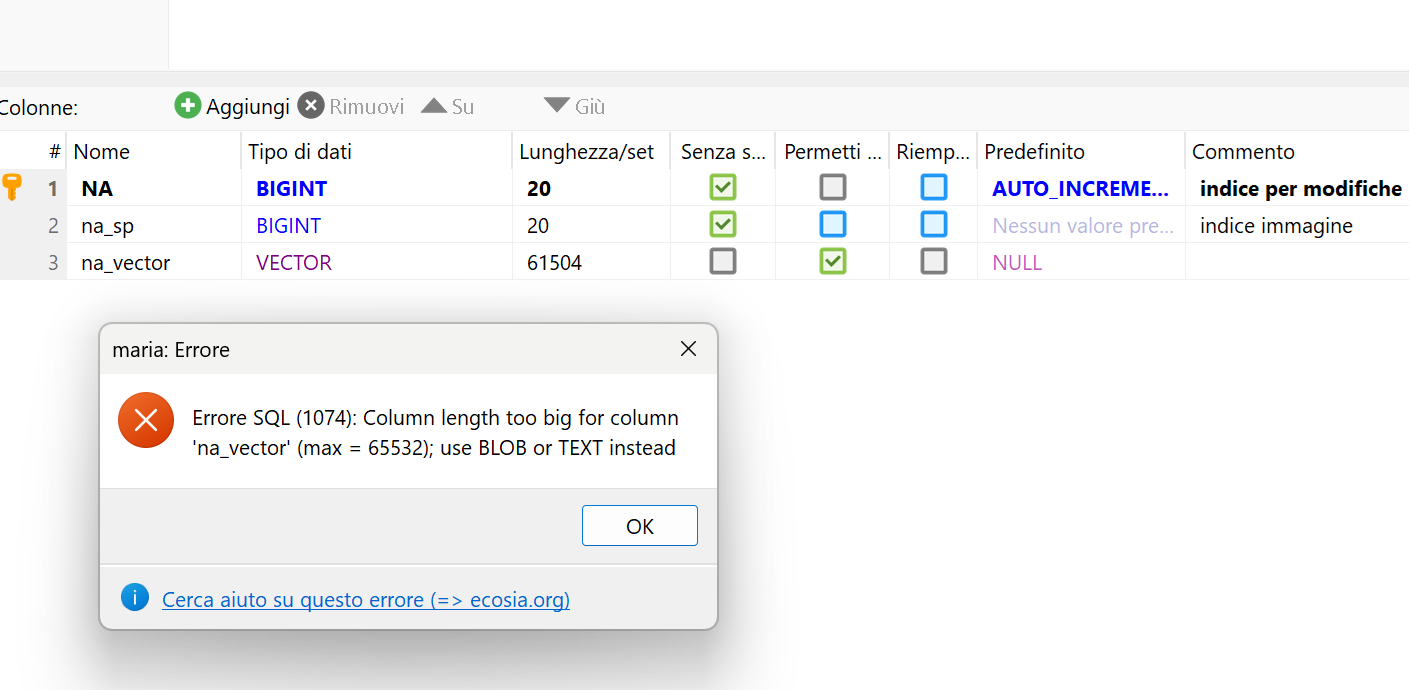The image size is (1409, 690).
Task: Toggle Riempi zero checkbox for na_sp
Action: 934,225
